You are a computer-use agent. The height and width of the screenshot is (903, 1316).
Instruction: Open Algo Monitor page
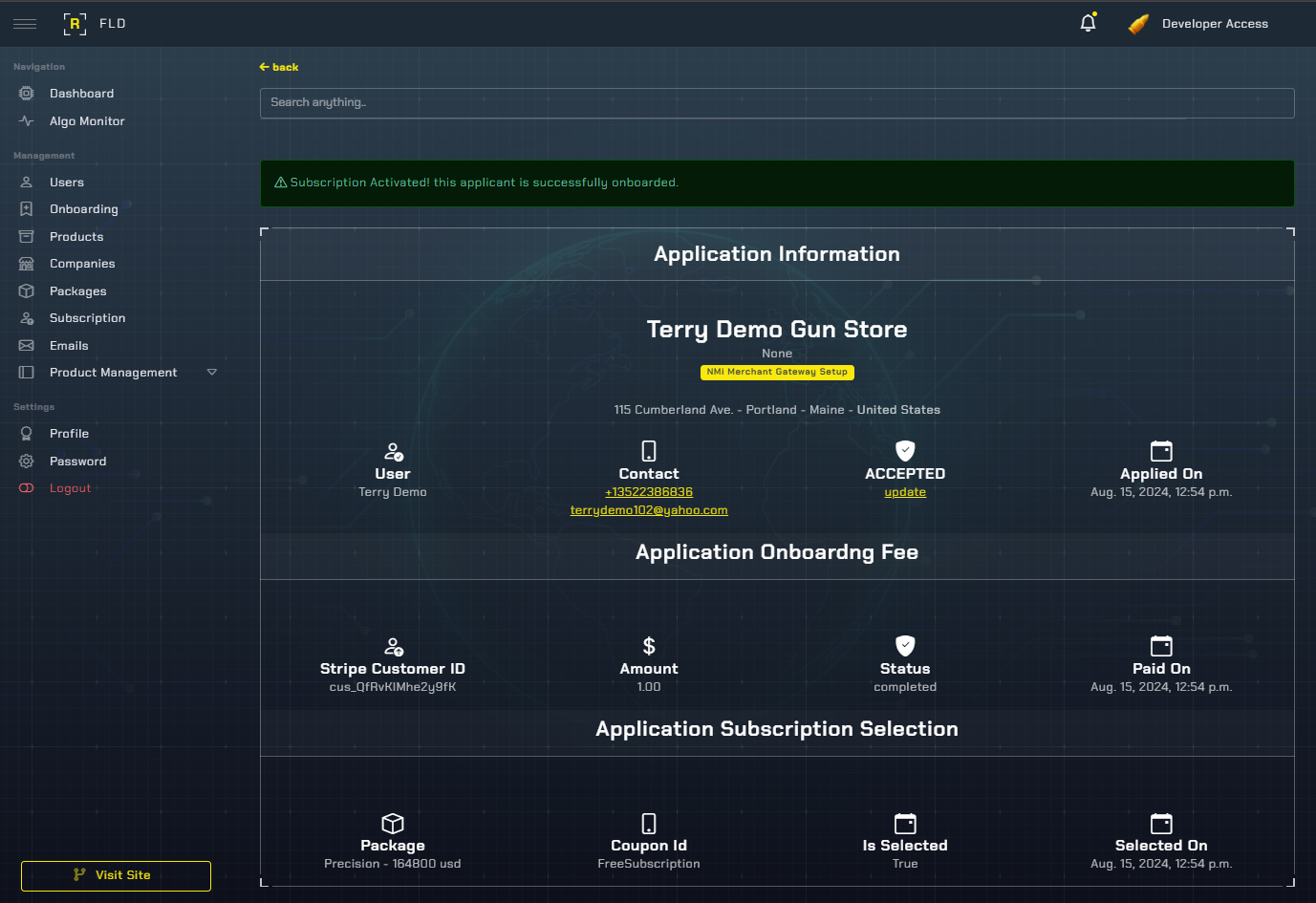[87, 121]
